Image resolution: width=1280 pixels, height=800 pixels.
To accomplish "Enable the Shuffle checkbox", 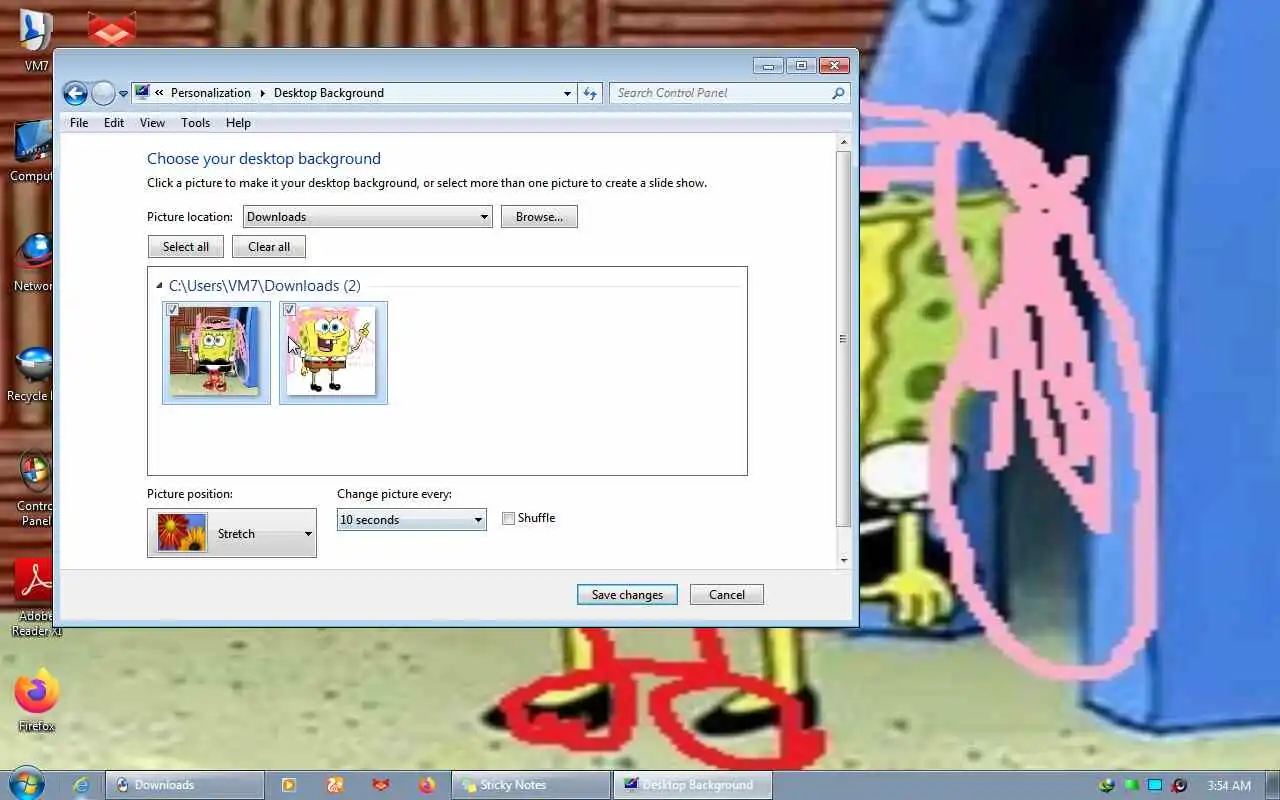I will click(508, 518).
